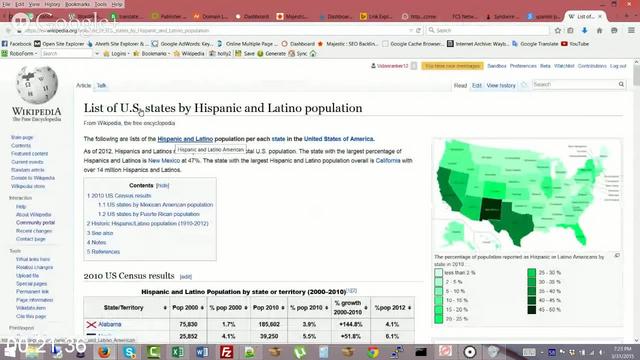
Task: Bookmark this page with the star icon
Action: (x=558, y=31)
